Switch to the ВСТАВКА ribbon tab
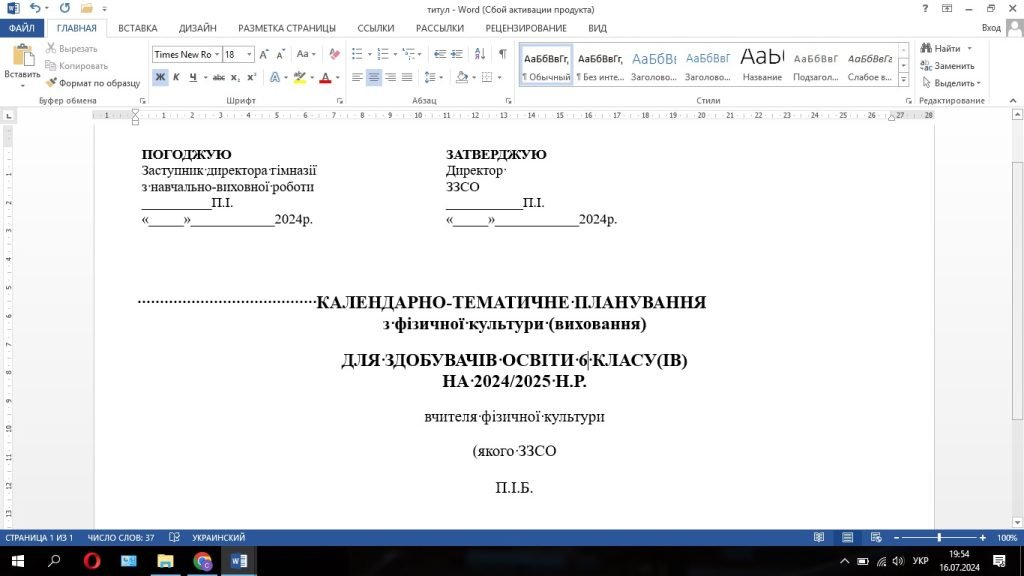Viewport: 1024px width, 576px height. [x=138, y=28]
